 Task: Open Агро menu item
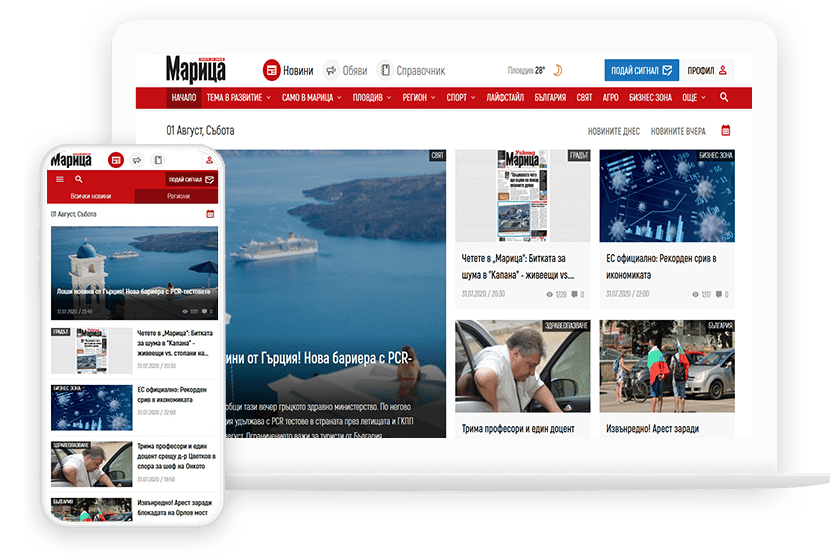tap(610, 98)
